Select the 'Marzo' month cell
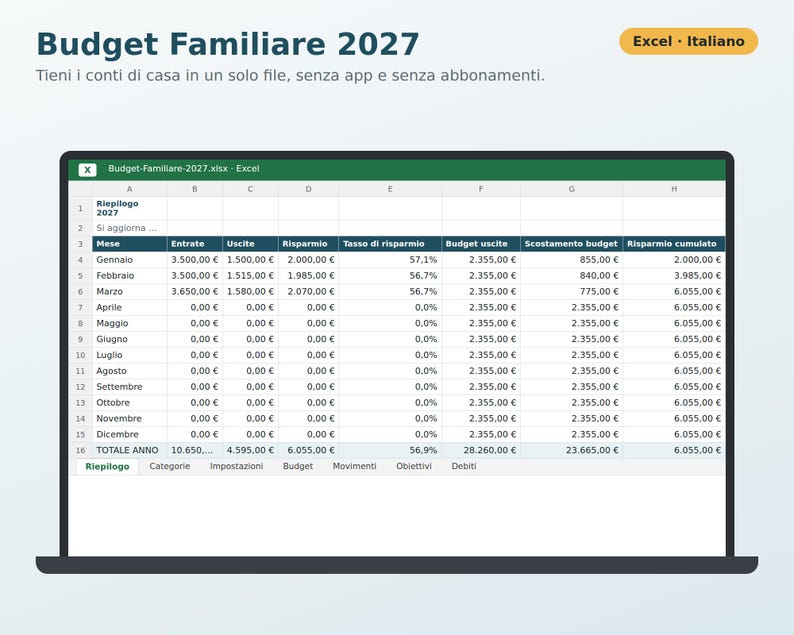 130,292
